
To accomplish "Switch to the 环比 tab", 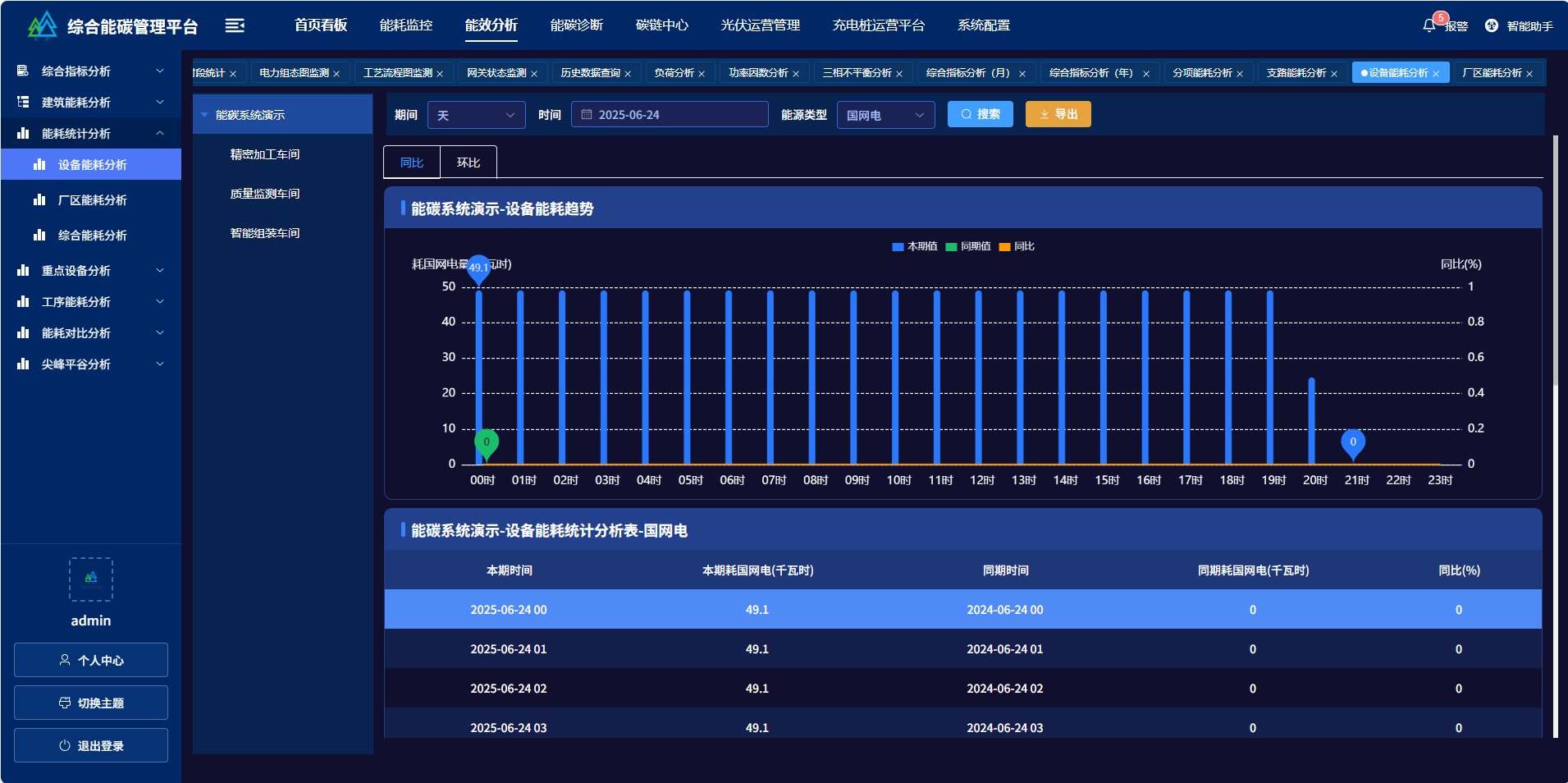I will click(x=469, y=163).
